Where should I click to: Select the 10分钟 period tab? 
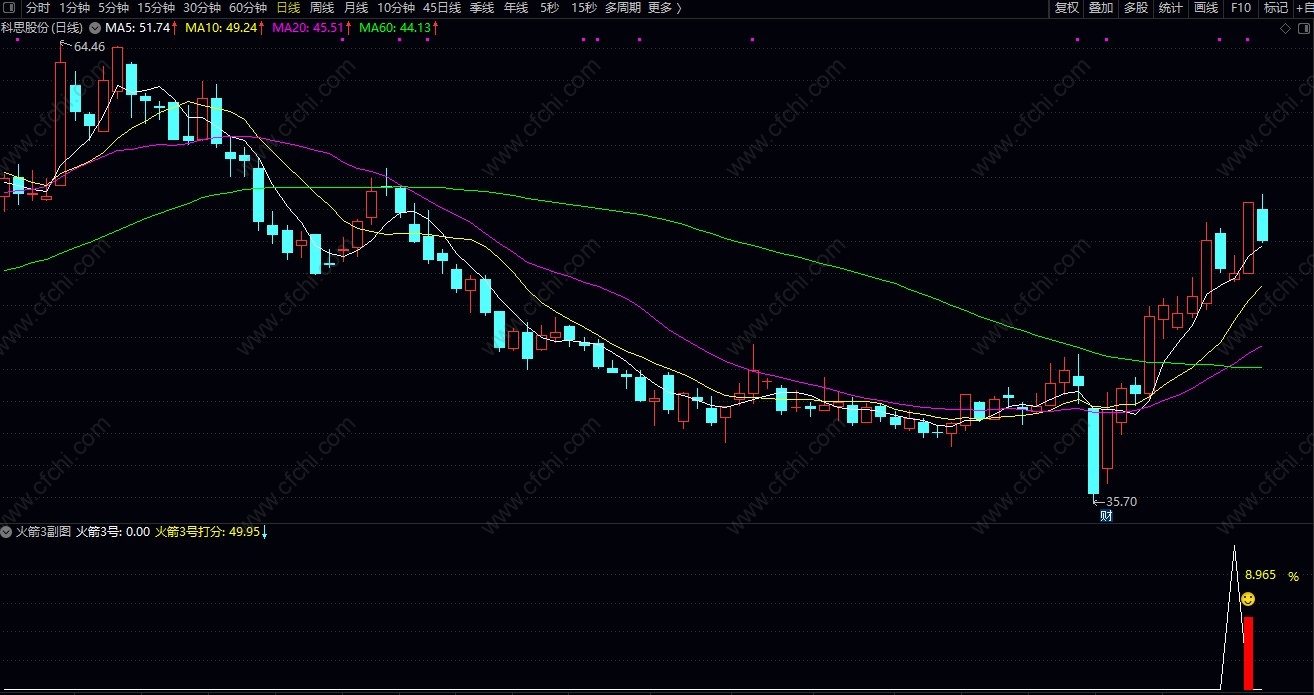point(396,8)
